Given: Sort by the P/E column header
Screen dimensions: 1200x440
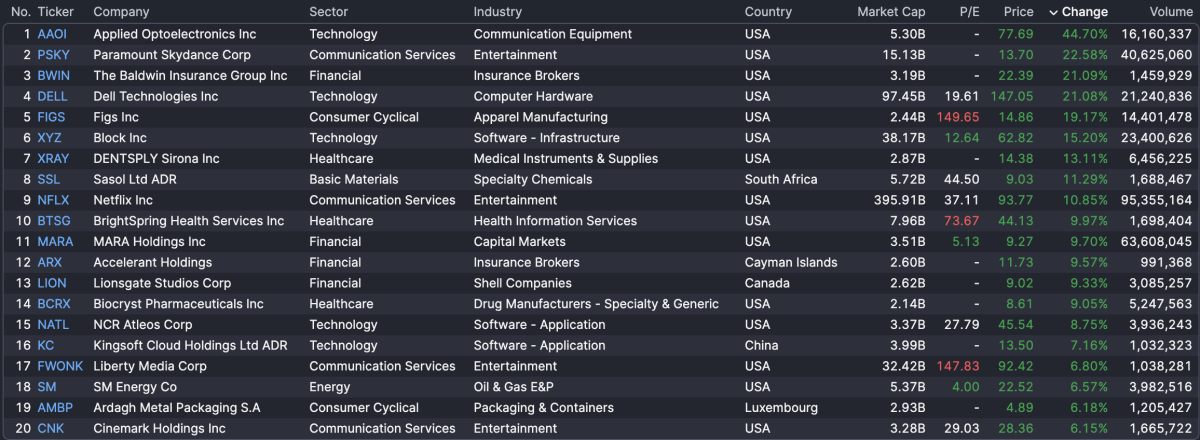Looking at the screenshot, I should (969, 12).
